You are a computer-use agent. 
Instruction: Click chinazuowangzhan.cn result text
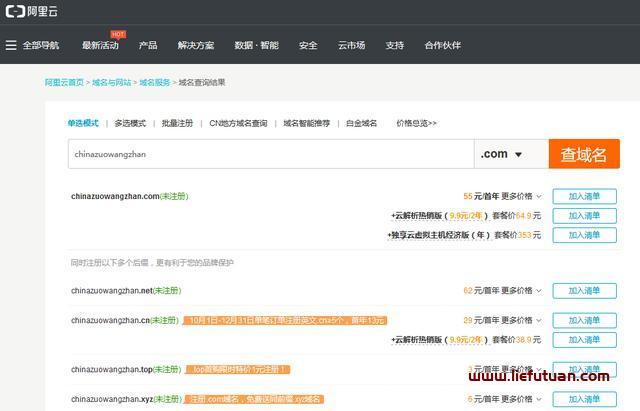pos(110,320)
